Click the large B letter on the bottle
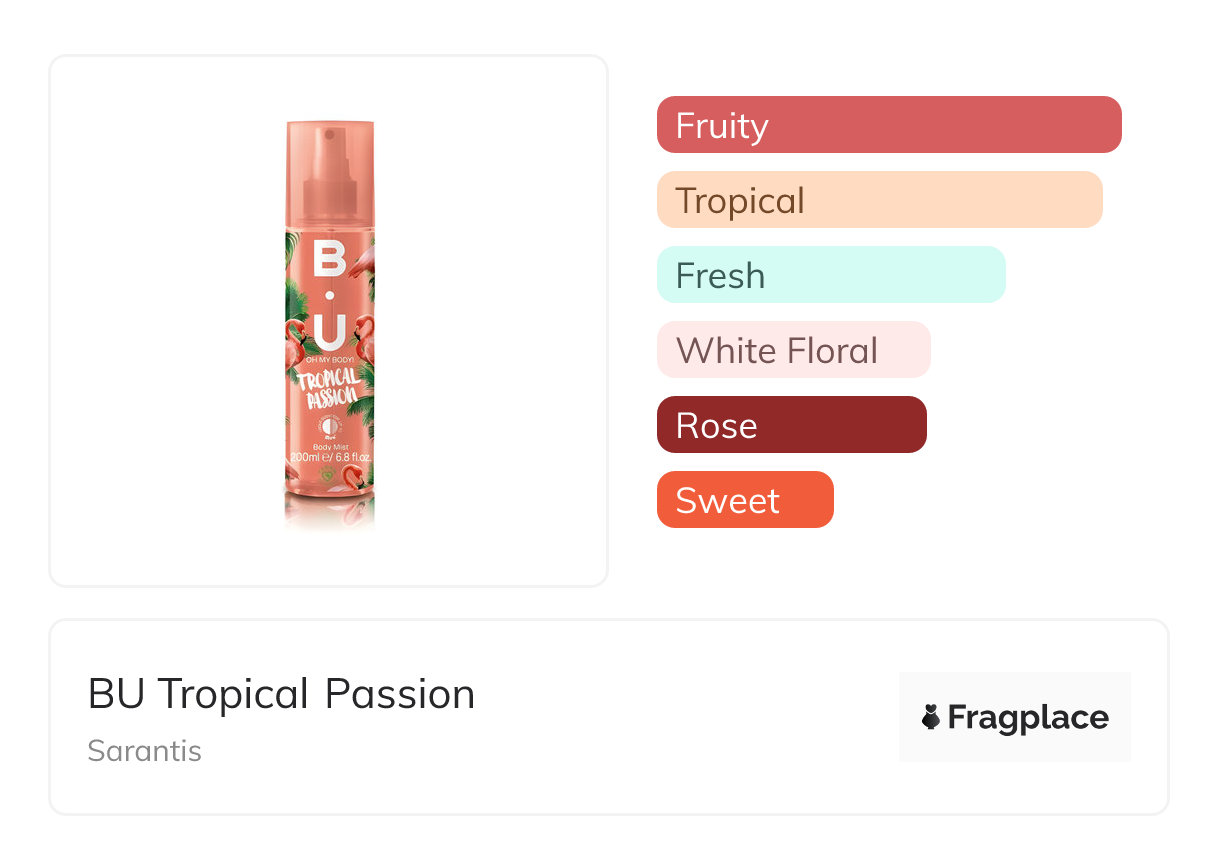Screen dimensions: 1218x864 click(329, 260)
